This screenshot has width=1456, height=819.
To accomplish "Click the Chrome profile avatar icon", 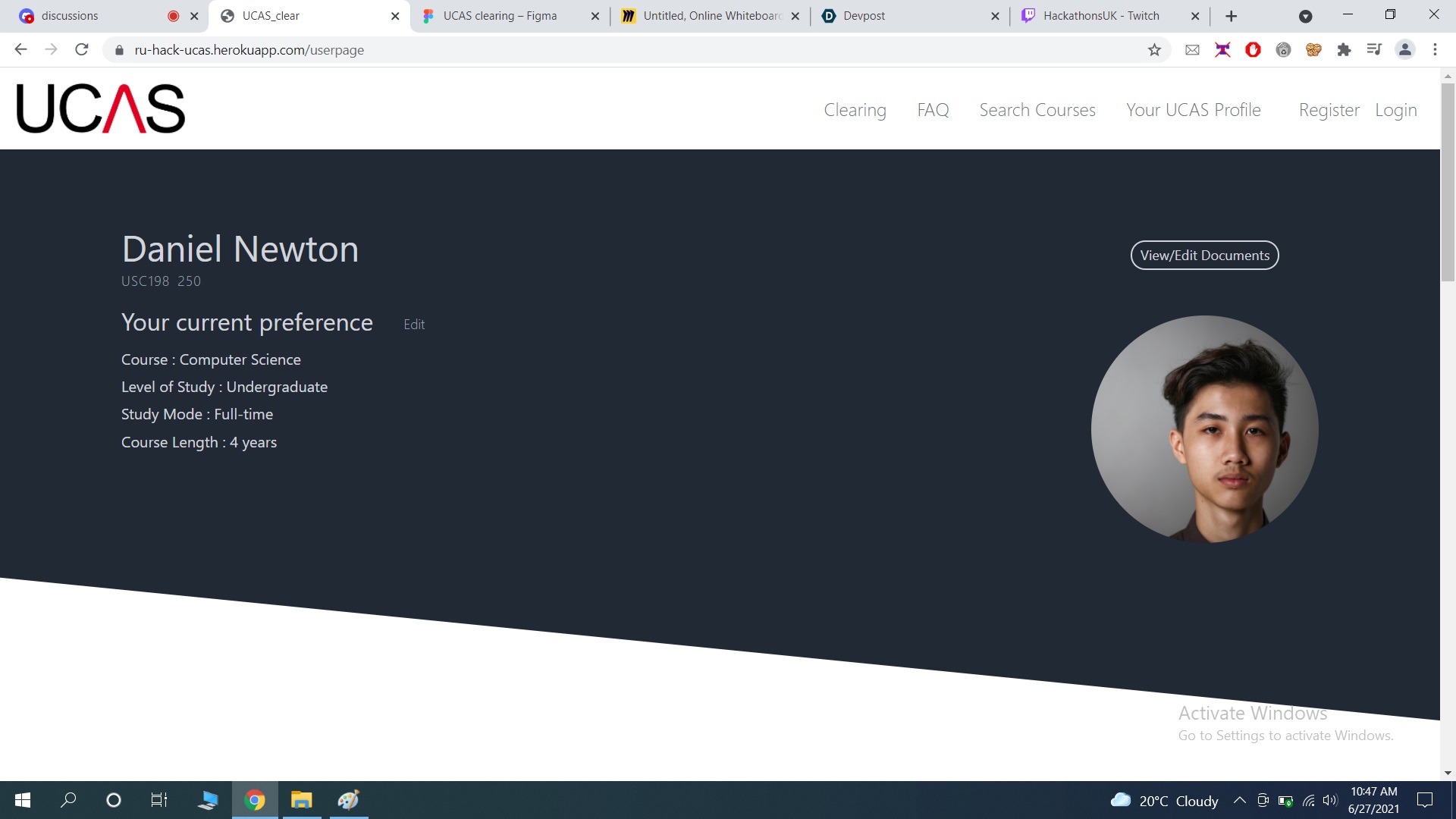I will pyautogui.click(x=1404, y=50).
